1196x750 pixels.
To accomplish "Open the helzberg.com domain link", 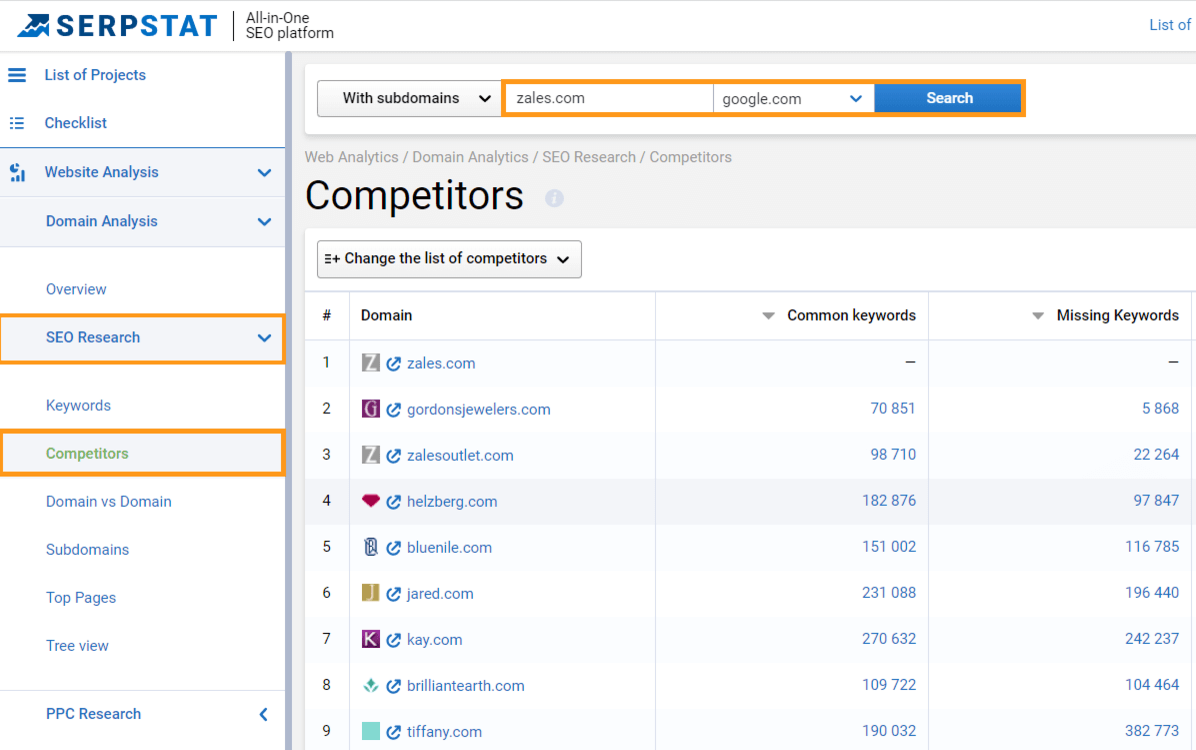I will tap(452, 502).
